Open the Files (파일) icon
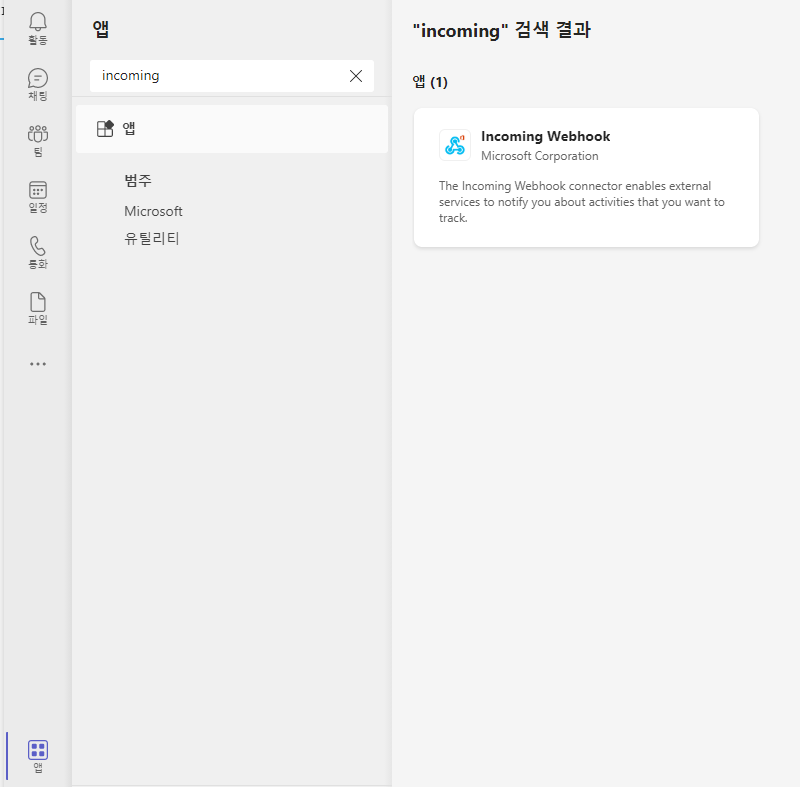The image size is (800, 787). click(x=38, y=309)
